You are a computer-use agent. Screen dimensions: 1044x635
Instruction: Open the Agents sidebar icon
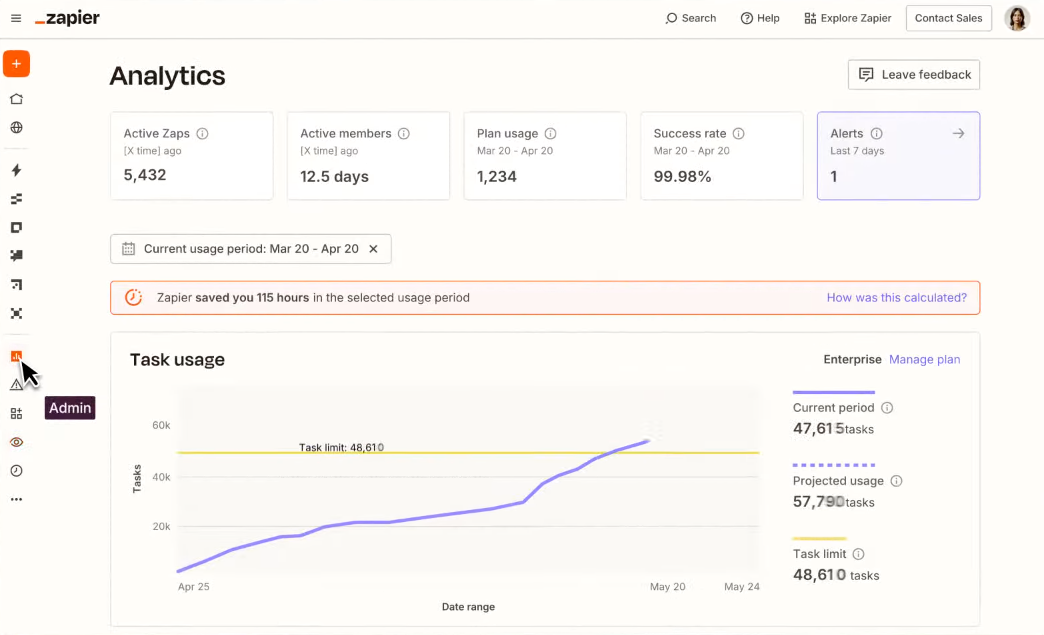pos(17,314)
